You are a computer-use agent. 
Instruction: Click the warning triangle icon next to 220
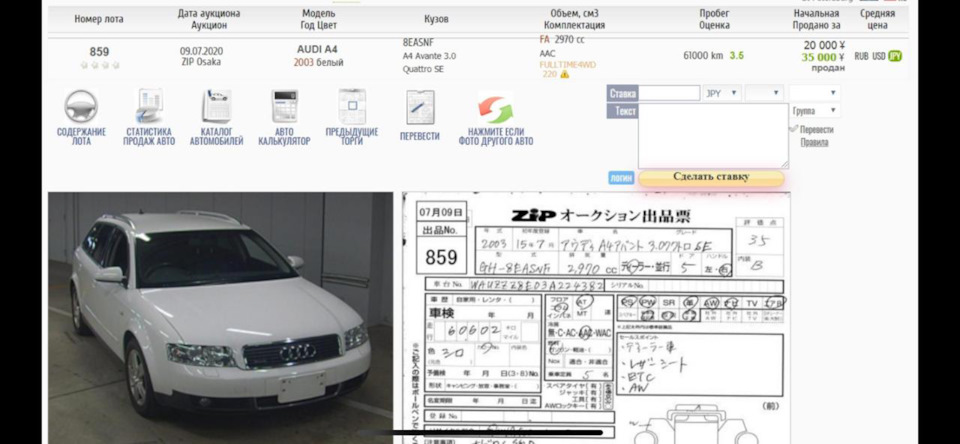tap(564, 74)
